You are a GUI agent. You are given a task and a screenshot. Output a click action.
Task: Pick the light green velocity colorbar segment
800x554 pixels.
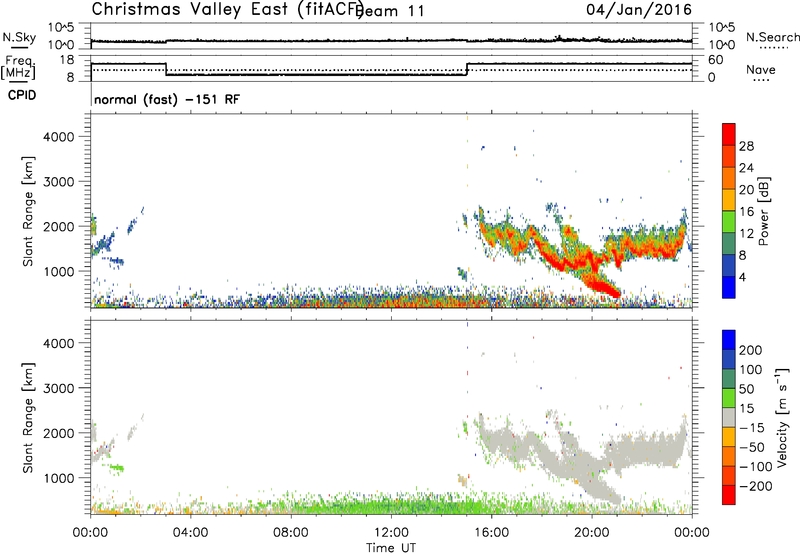[729, 398]
